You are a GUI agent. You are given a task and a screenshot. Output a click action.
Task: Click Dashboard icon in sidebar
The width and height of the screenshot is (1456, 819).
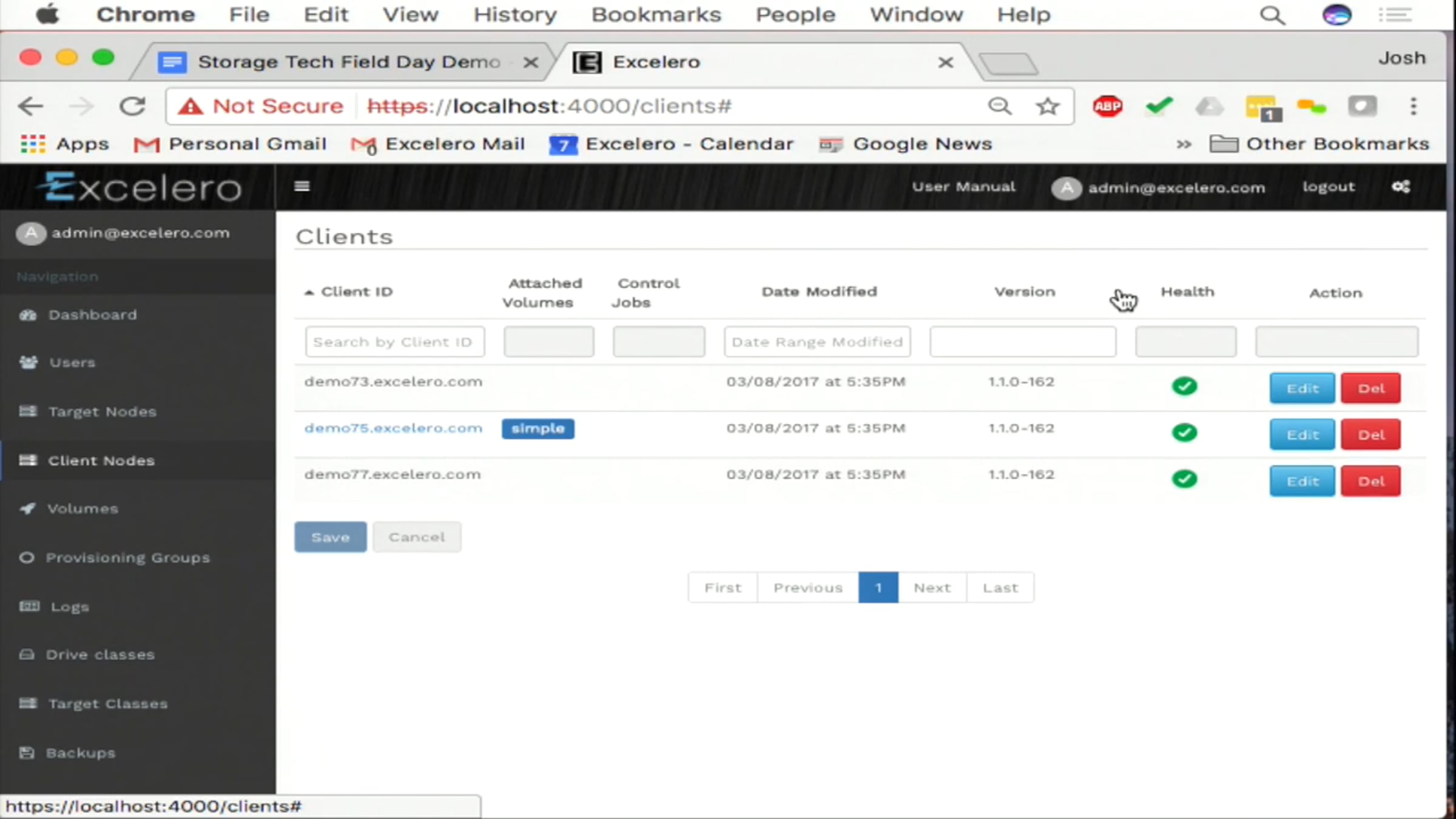(28, 315)
